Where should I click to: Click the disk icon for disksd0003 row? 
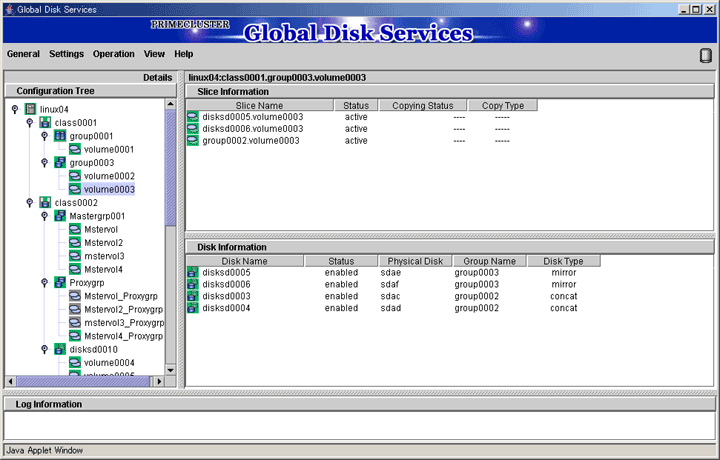193,296
